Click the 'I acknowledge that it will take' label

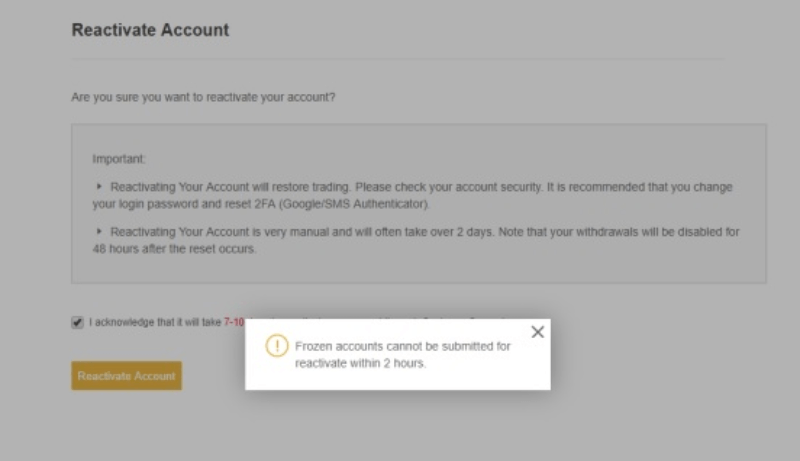point(155,322)
